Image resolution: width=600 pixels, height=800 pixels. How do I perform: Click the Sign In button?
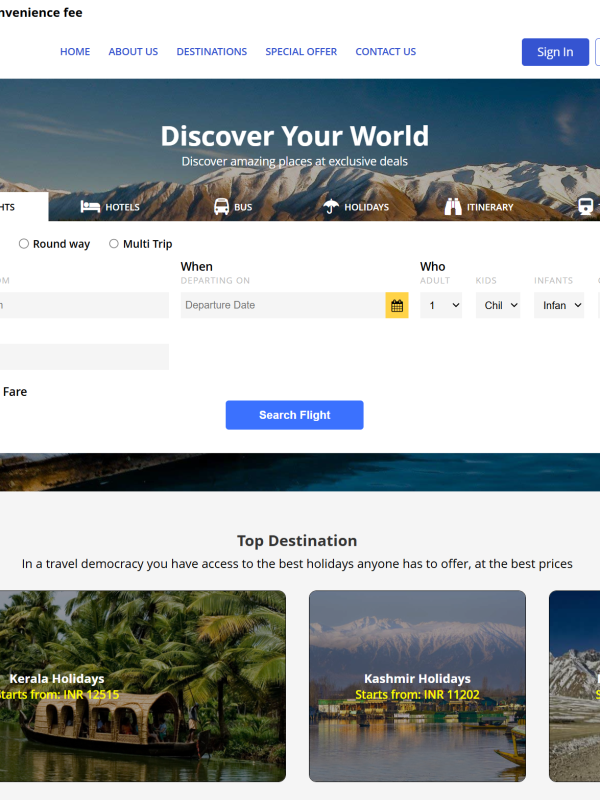[555, 52]
